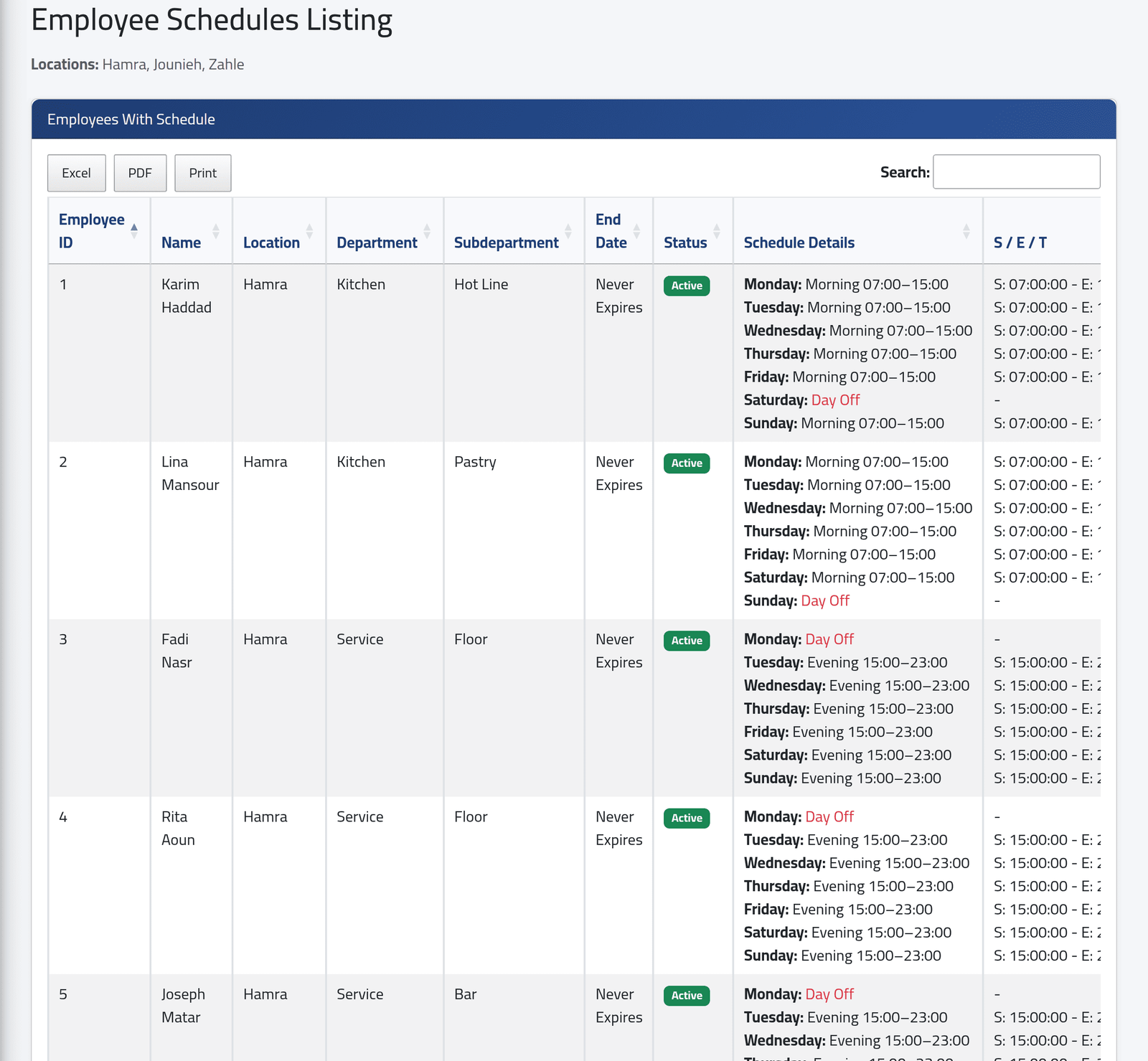Image resolution: width=1148 pixels, height=1061 pixels.
Task: Click Schedule Details sort arrows
Action: 966,231
